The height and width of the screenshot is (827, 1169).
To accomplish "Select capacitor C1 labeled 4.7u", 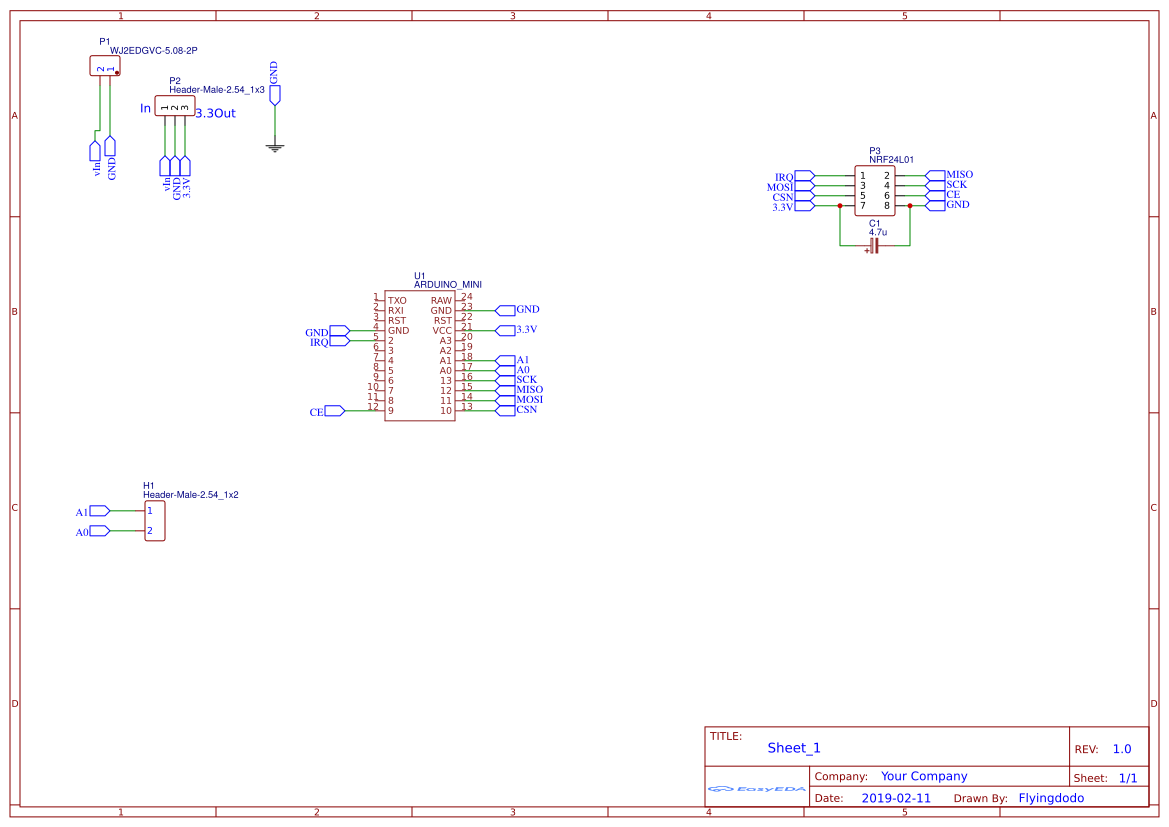I will (875, 243).
